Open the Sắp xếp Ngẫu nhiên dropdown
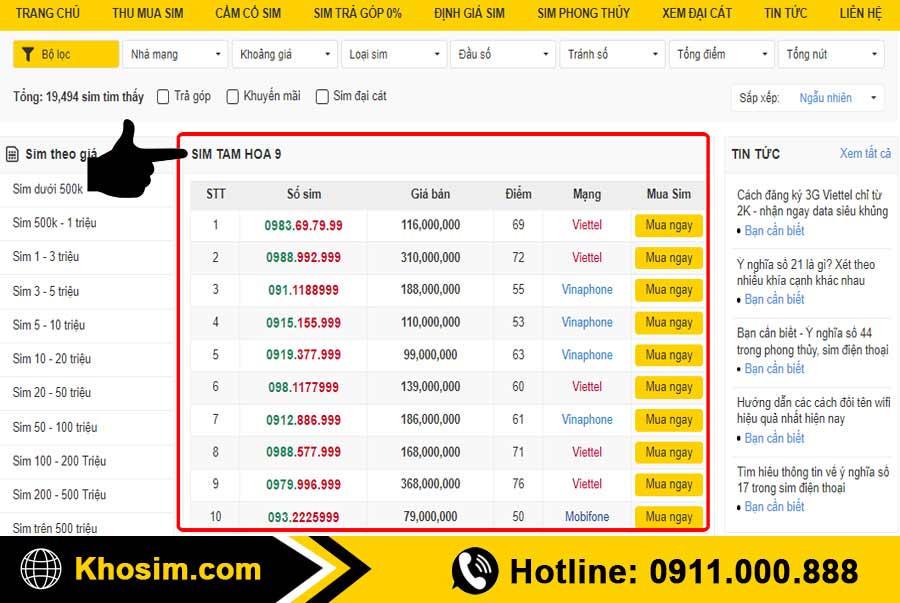The width and height of the screenshot is (900, 603). click(839, 98)
